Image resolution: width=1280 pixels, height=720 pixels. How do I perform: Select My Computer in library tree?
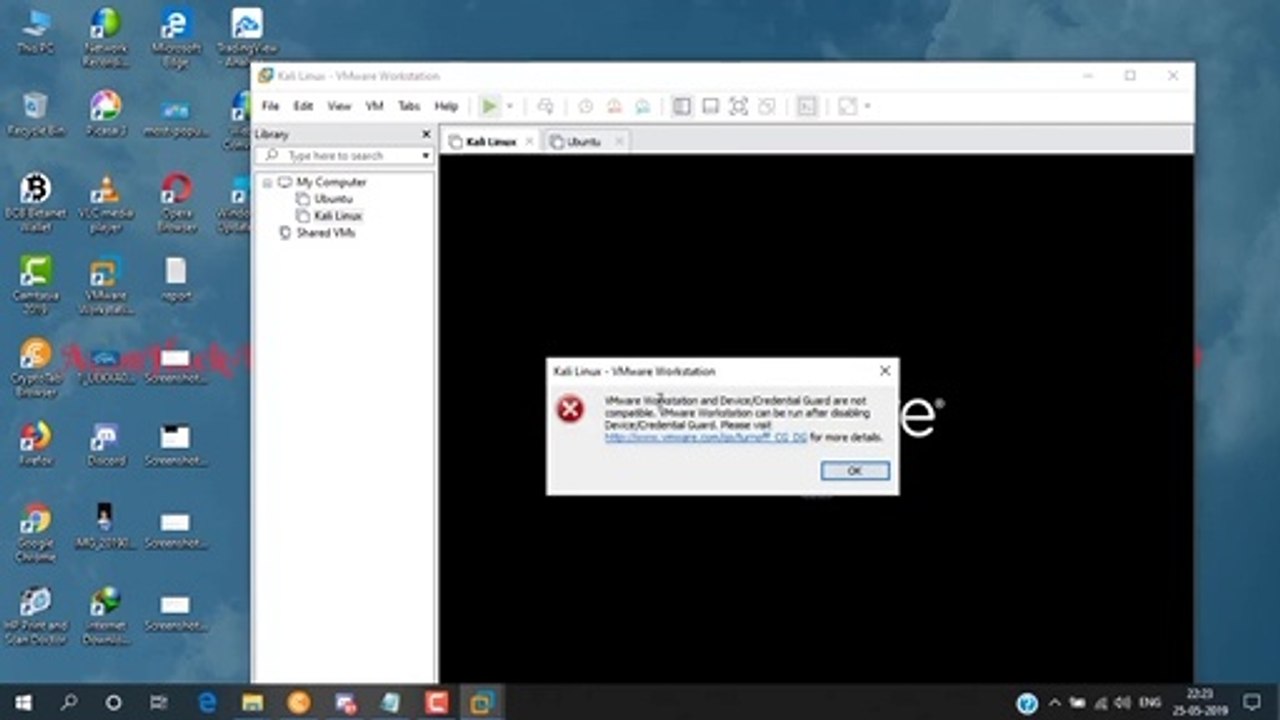click(331, 182)
